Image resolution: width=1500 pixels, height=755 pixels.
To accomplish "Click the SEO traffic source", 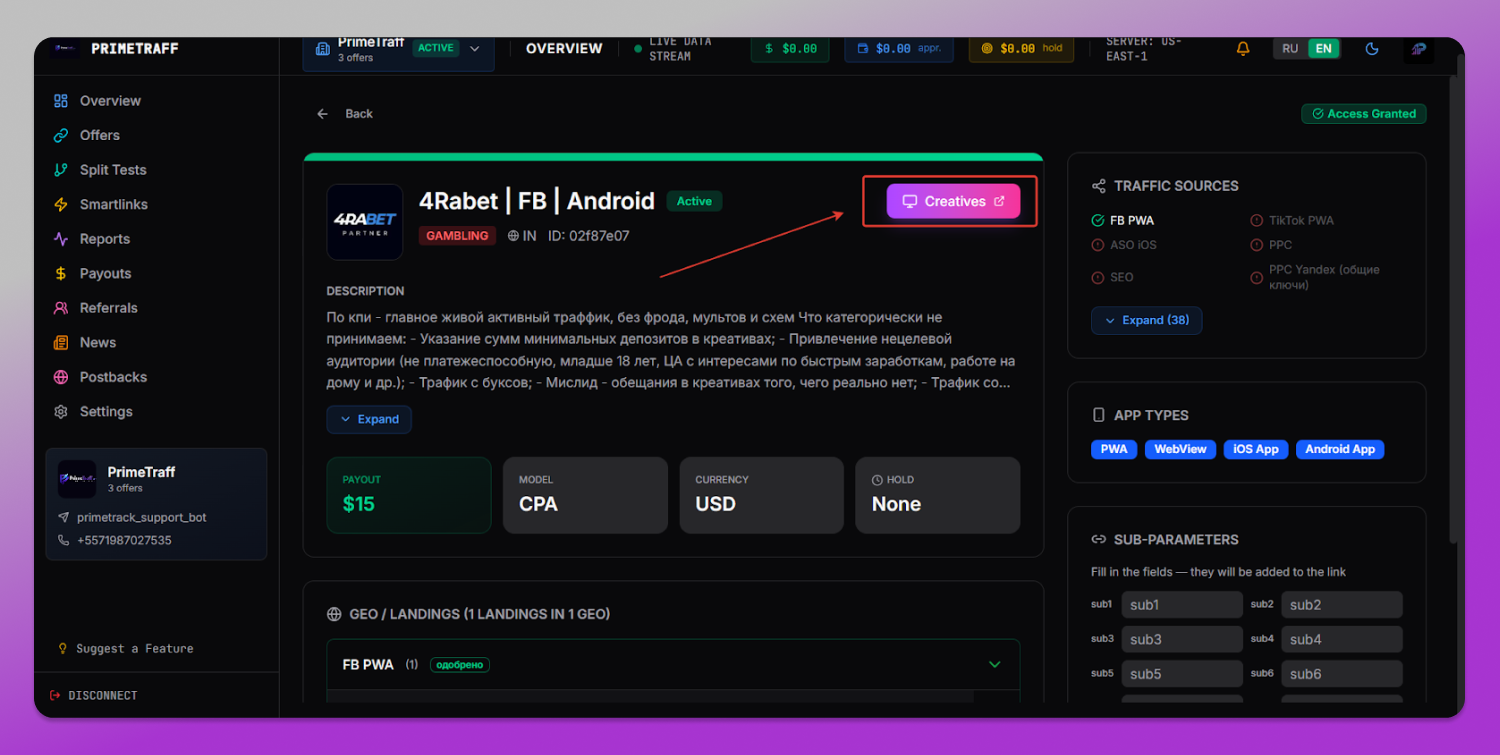I will (1112, 277).
